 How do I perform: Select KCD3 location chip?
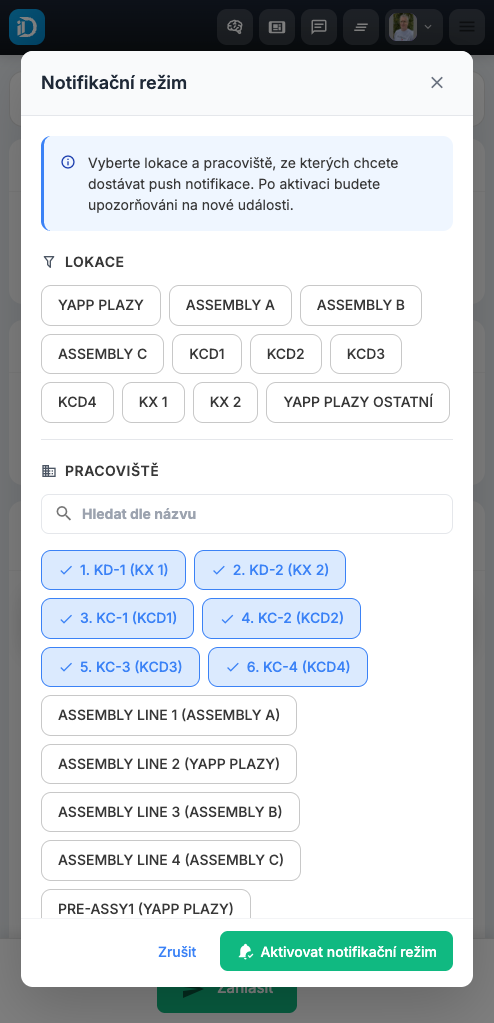(x=365, y=354)
